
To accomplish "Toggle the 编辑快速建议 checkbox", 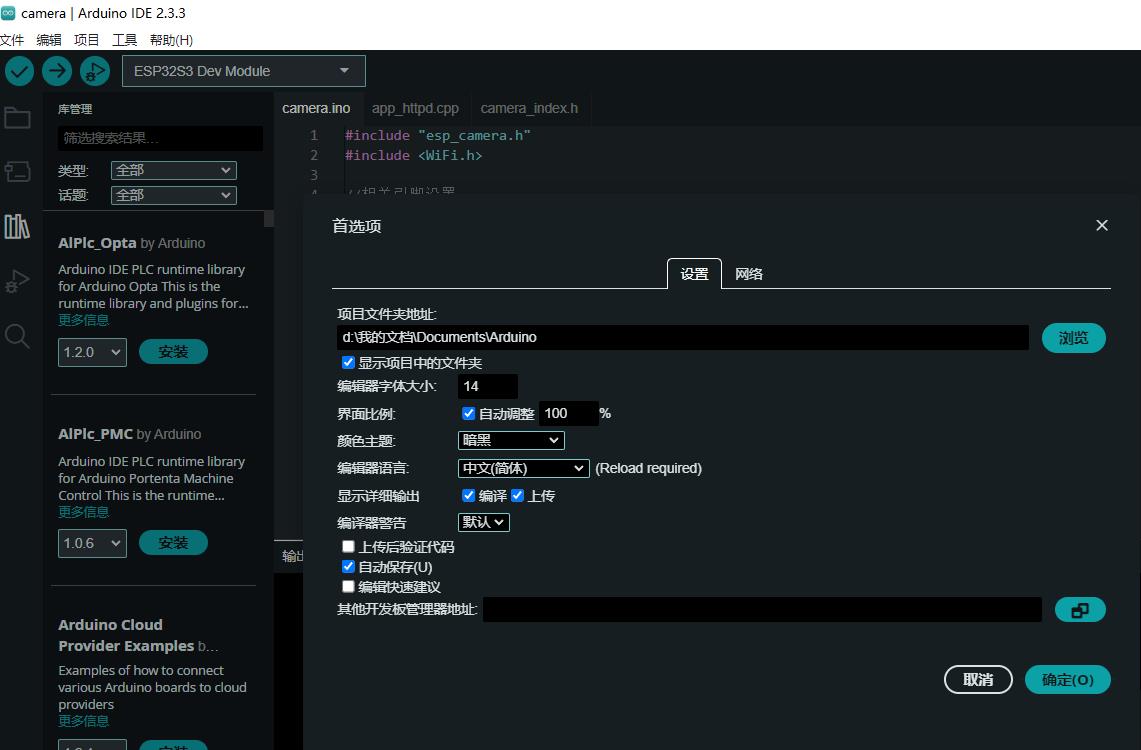I will click(x=349, y=587).
